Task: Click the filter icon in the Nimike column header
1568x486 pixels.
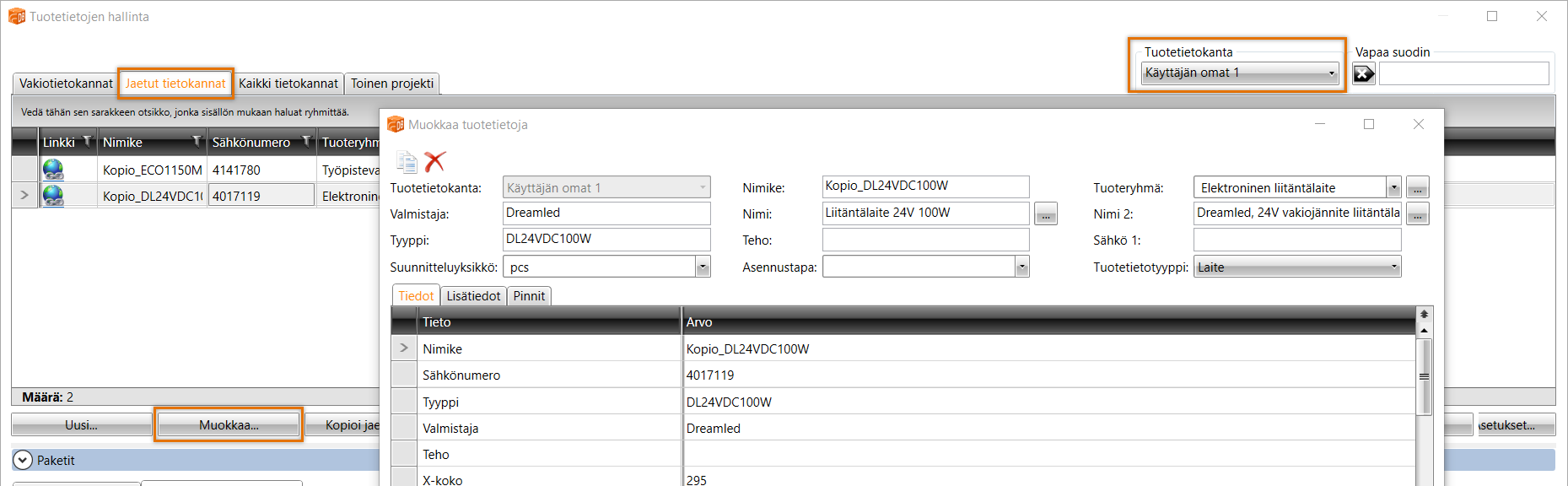Action: point(197,142)
